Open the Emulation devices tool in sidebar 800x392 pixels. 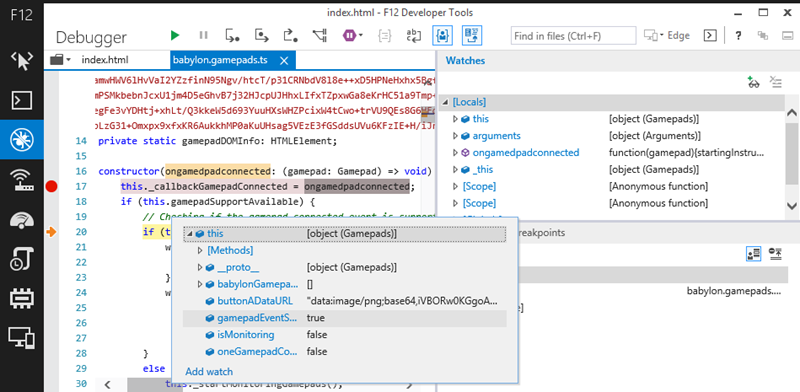tap(22, 337)
